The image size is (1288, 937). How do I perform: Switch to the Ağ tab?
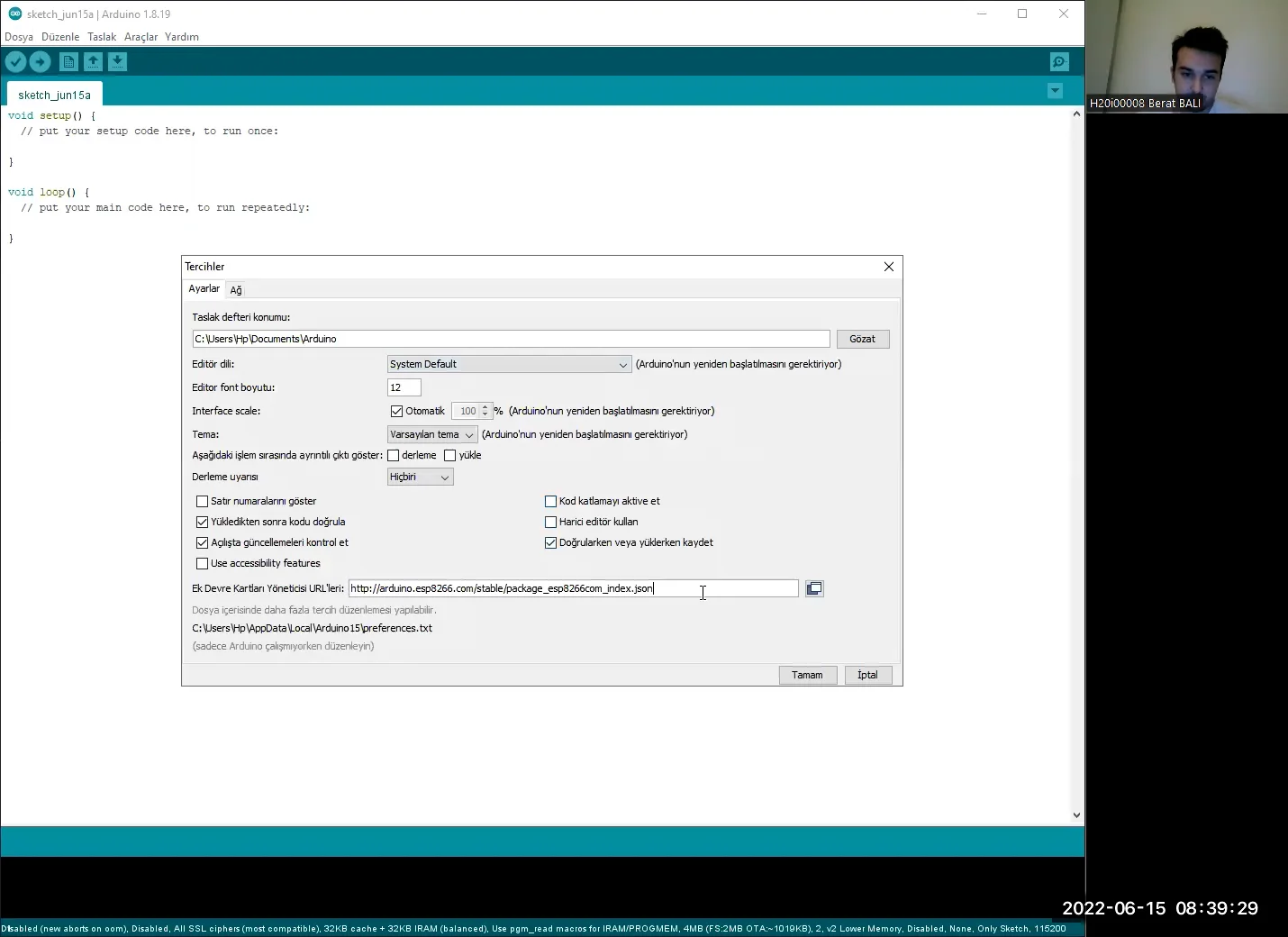tap(236, 290)
